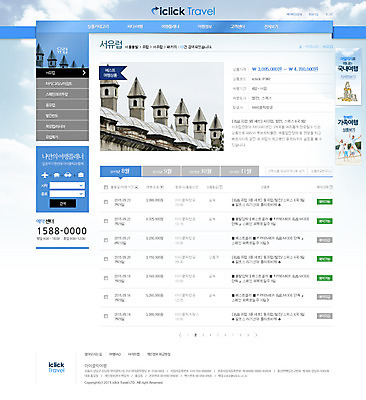Click the first link in footer link row
Viewport: 366px width, 400px height.
pyautogui.click(x=93, y=354)
